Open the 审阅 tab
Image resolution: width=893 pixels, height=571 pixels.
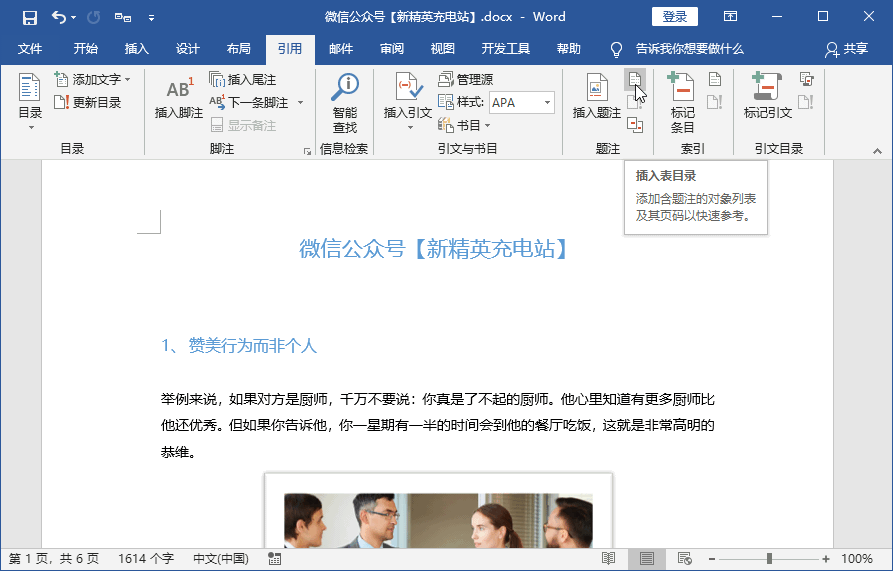click(x=392, y=49)
